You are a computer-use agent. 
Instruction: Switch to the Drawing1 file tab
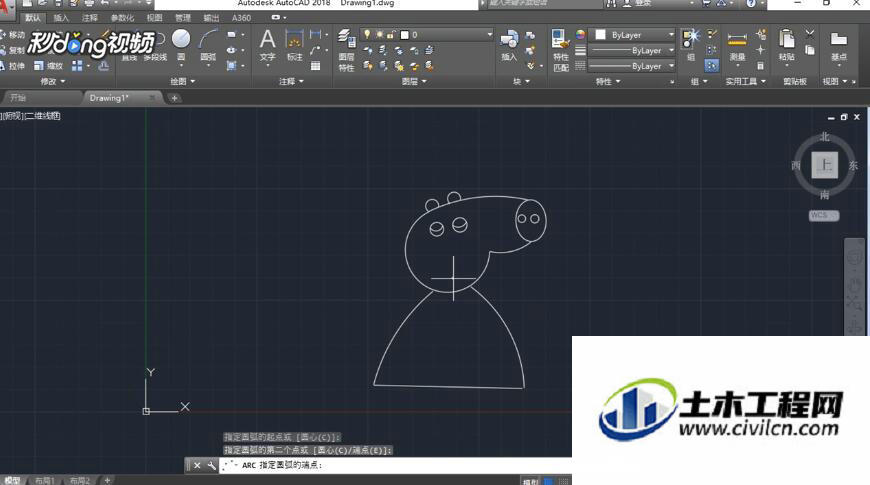coord(121,98)
